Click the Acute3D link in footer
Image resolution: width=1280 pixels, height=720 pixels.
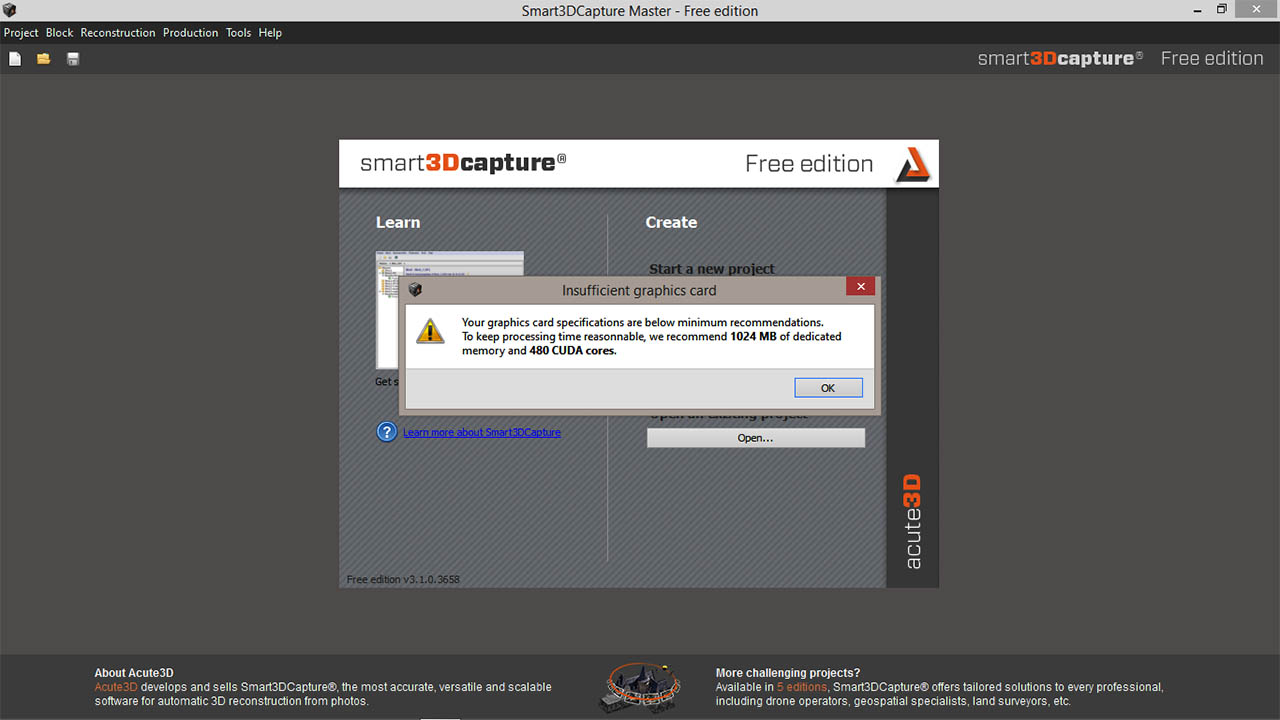(116, 687)
